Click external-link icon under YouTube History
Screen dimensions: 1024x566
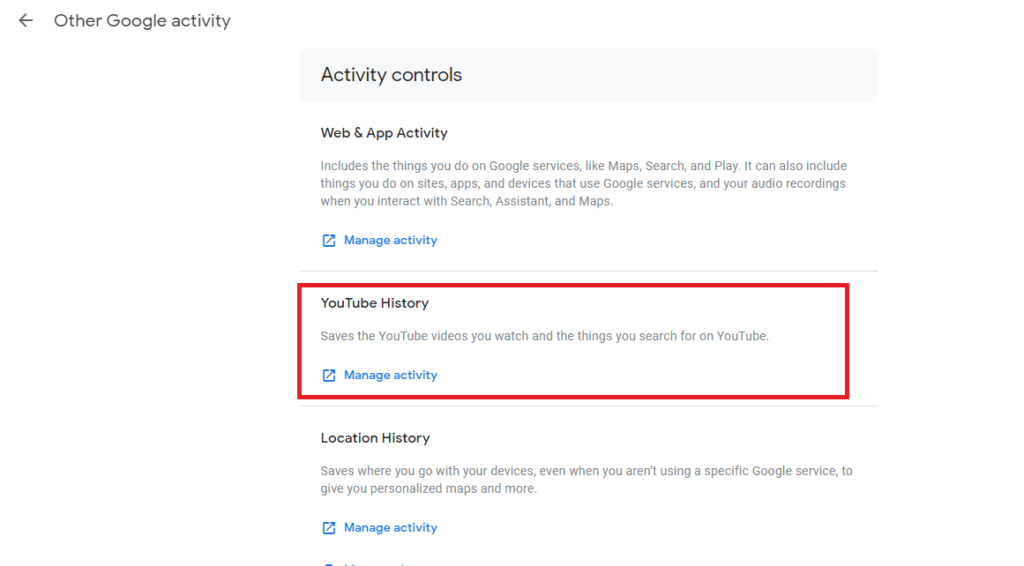328,375
